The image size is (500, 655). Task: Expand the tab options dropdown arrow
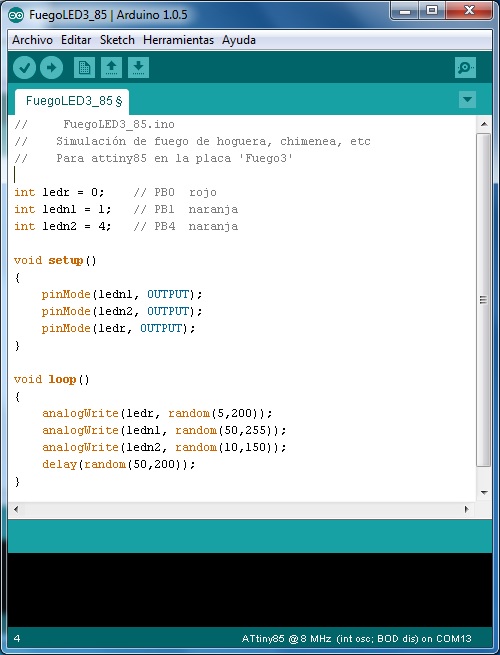[467, 100]
